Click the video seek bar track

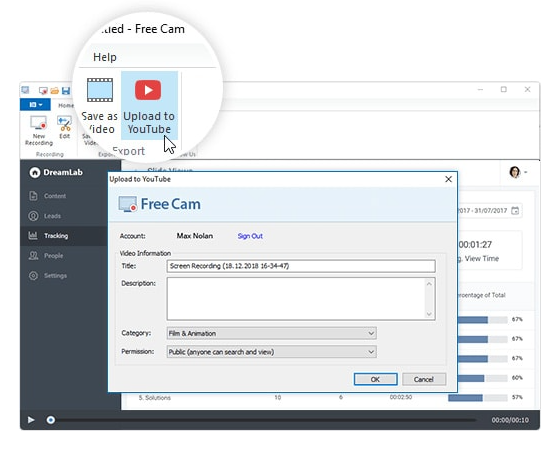point(265,420)
